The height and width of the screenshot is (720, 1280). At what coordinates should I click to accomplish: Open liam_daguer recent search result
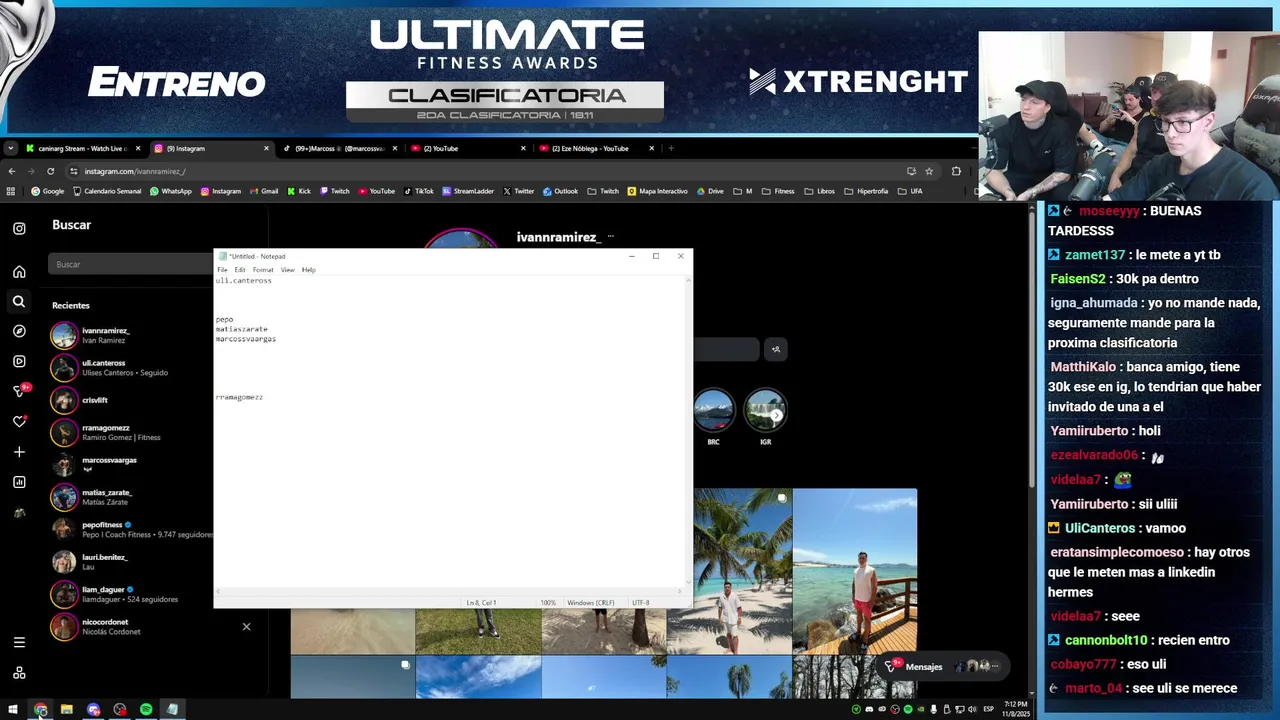pyautogui.click(x=132, y=594)
